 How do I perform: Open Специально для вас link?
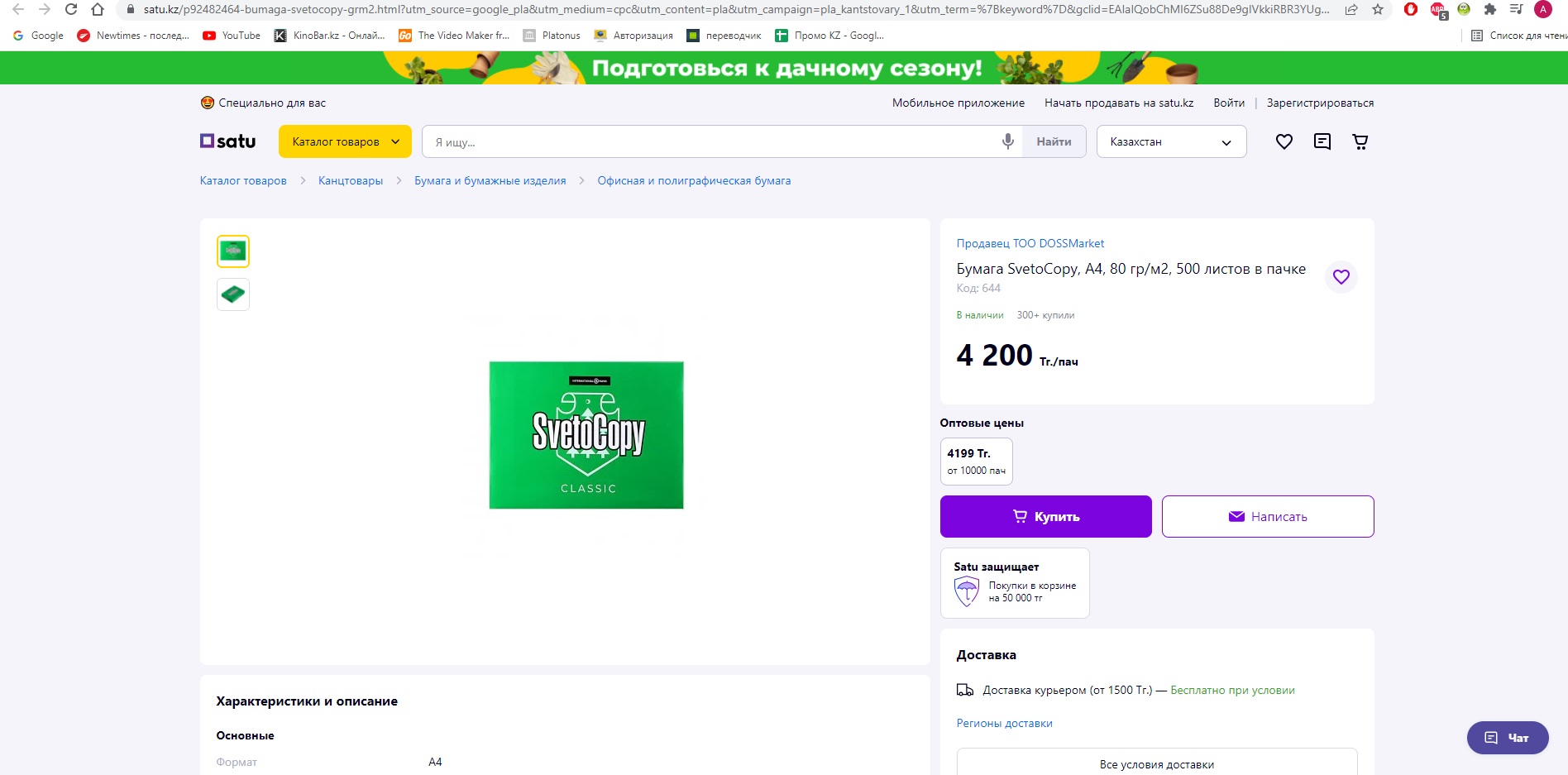[263, 103]
